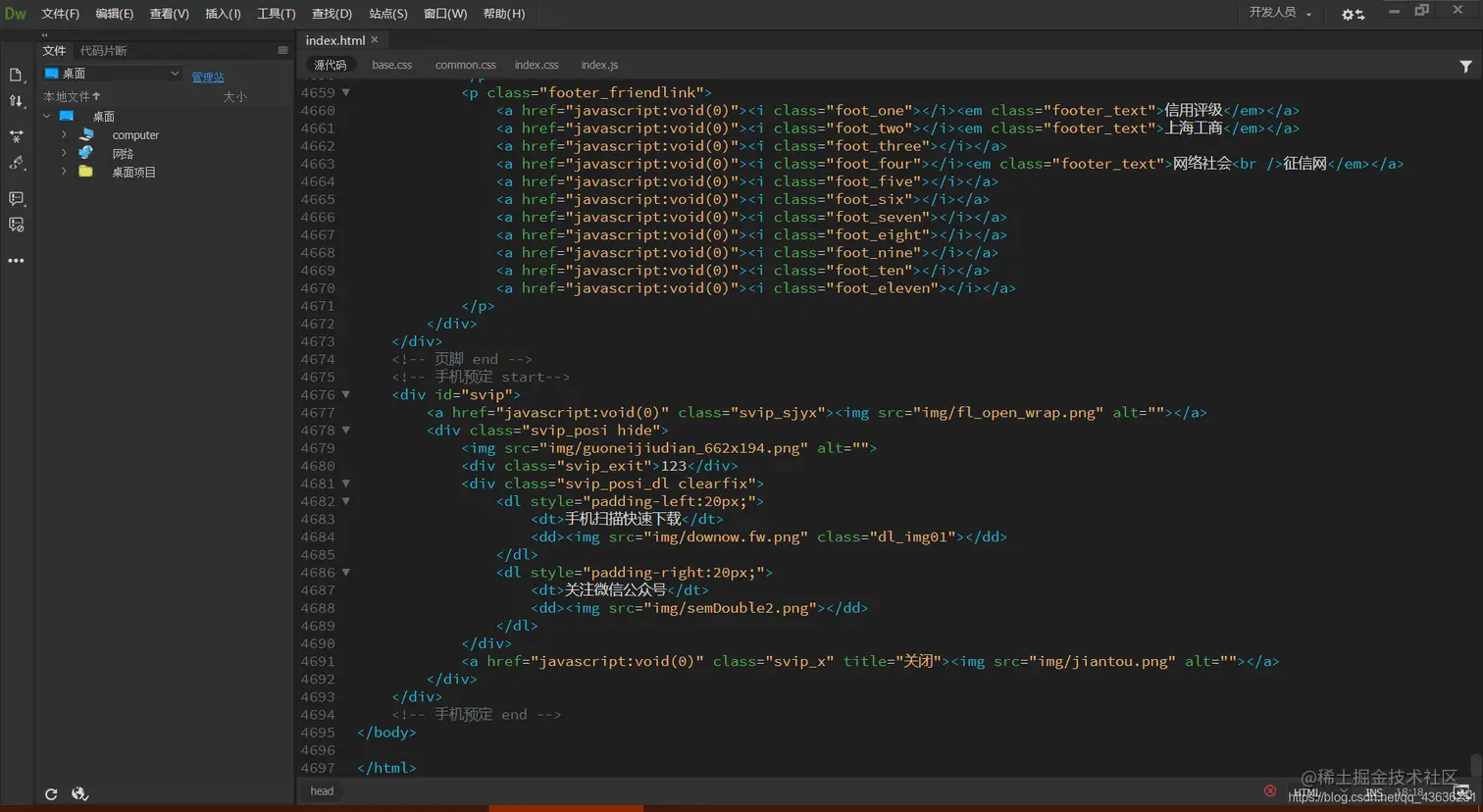Open the 开发人员 workspace dropdown
Viewport: 1483px width, 812px height.
click(x=1280, y=13)
